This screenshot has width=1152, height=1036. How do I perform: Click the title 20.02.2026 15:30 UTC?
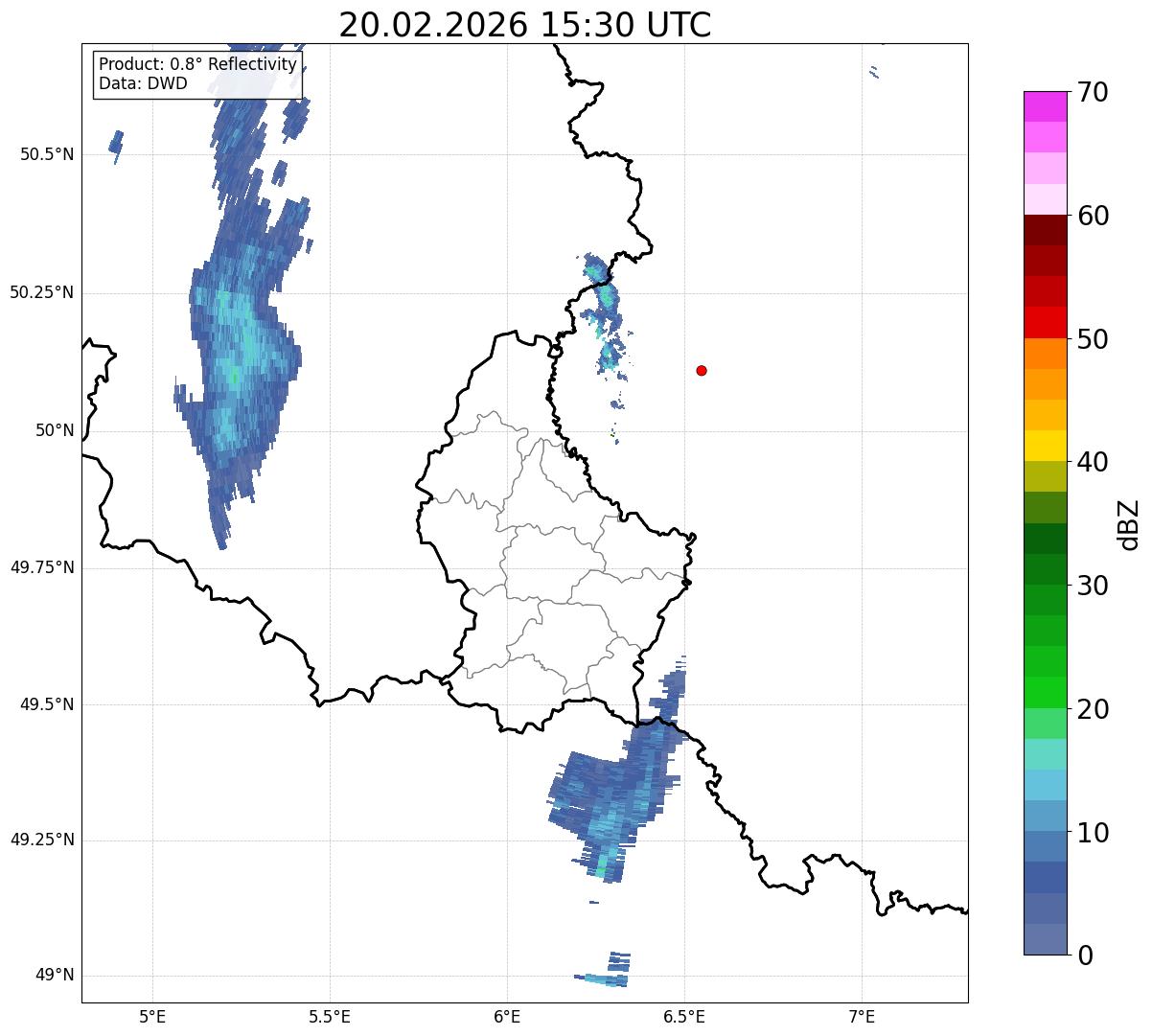pos(525,24)
